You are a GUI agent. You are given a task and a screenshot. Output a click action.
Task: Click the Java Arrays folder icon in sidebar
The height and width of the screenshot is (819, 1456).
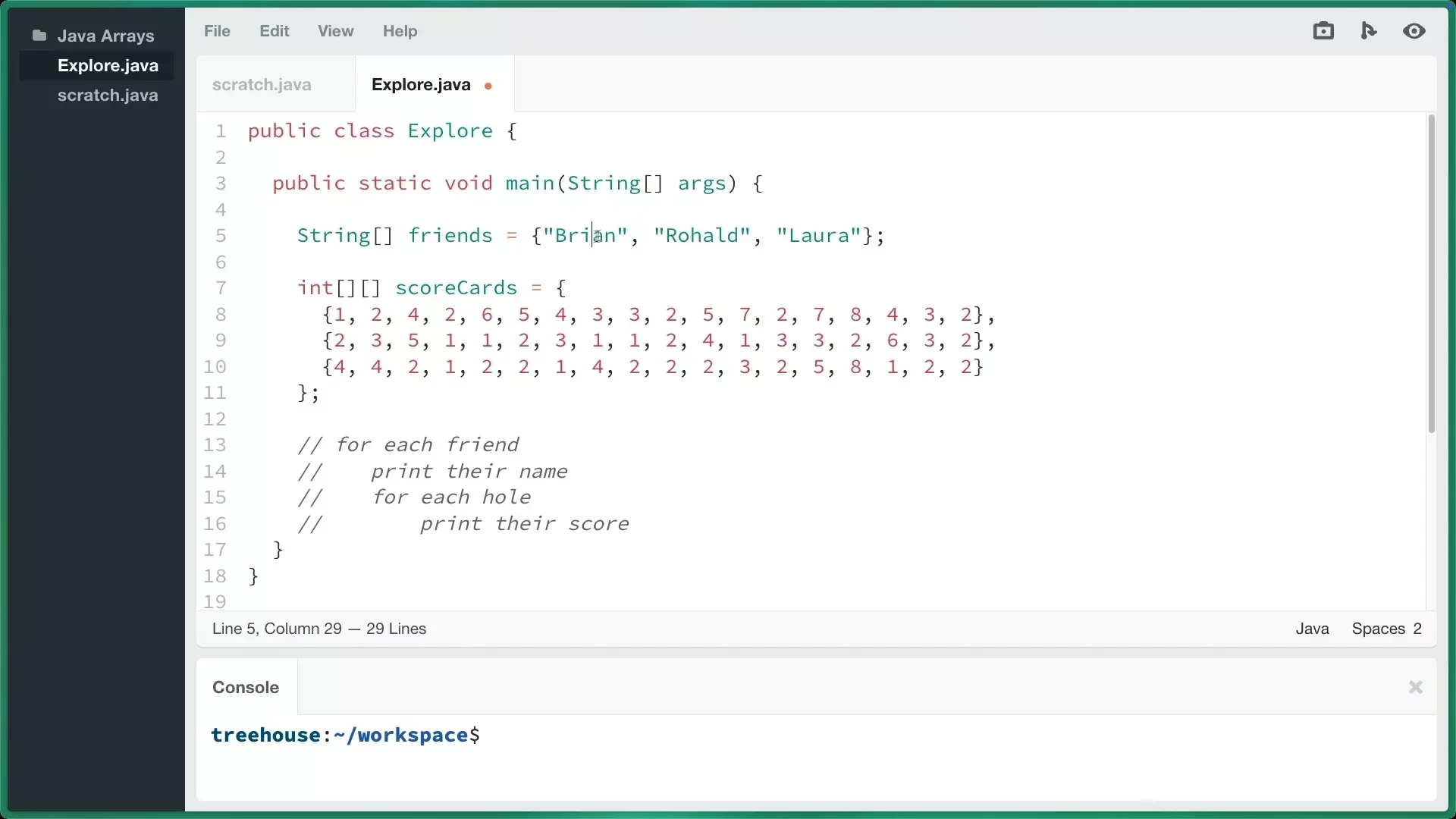[38, 35]
